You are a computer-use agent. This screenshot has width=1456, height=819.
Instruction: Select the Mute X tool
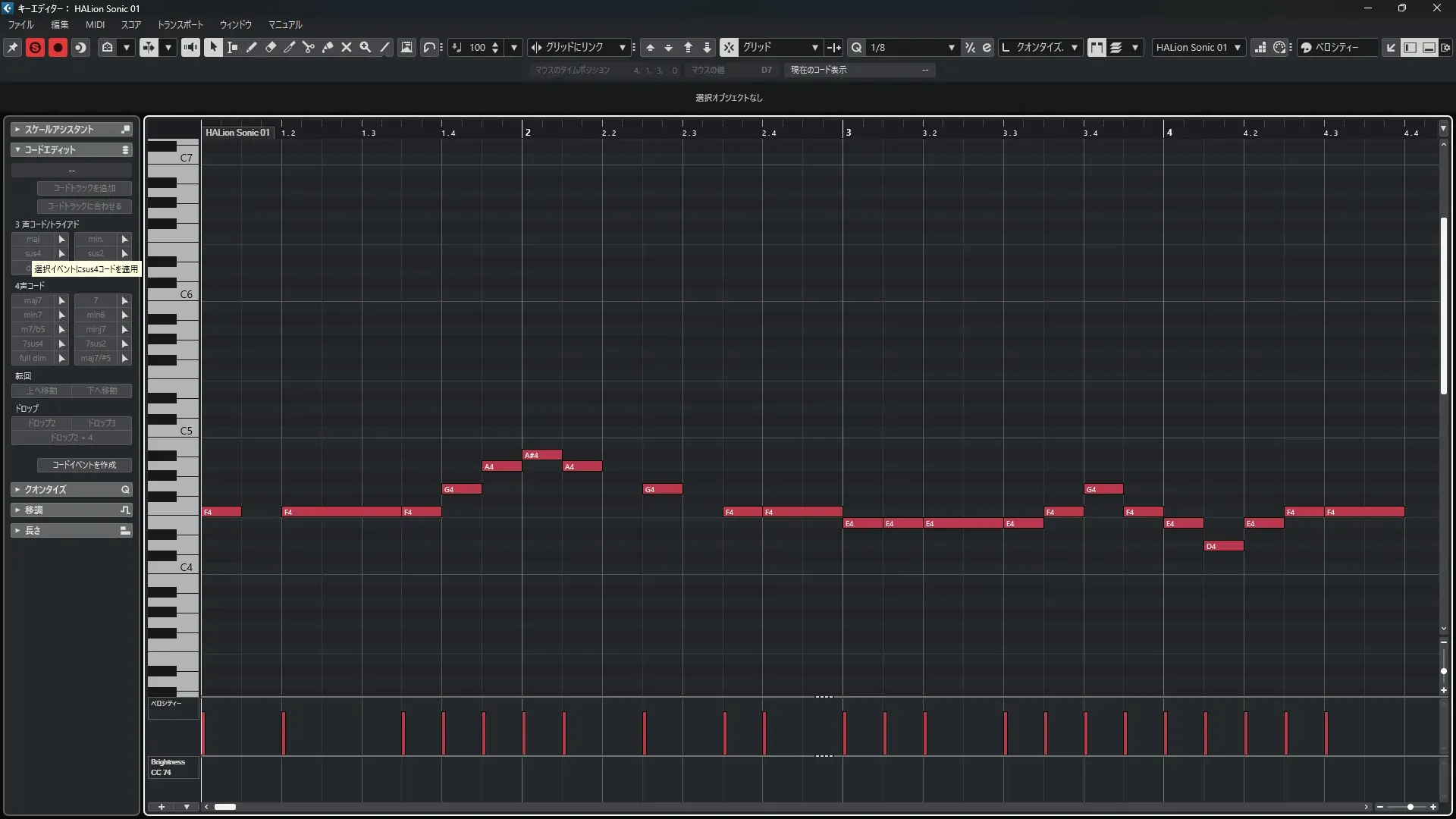pos(346,47)
